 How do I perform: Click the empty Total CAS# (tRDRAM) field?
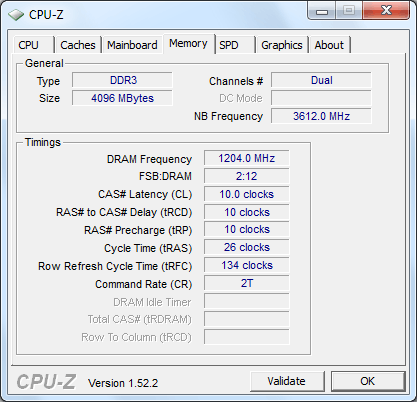coord(247,320)
